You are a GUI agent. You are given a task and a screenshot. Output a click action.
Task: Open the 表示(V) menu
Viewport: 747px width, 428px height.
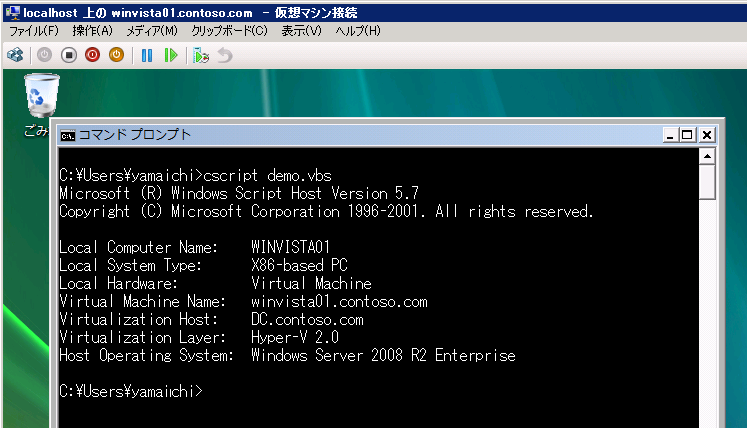(x=301, y=31)
